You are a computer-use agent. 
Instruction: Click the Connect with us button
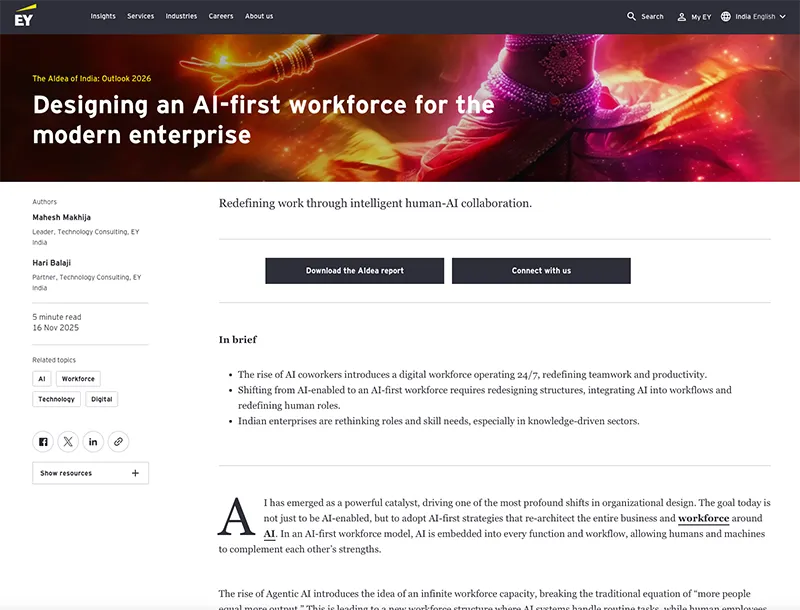[x=541, y=271]
